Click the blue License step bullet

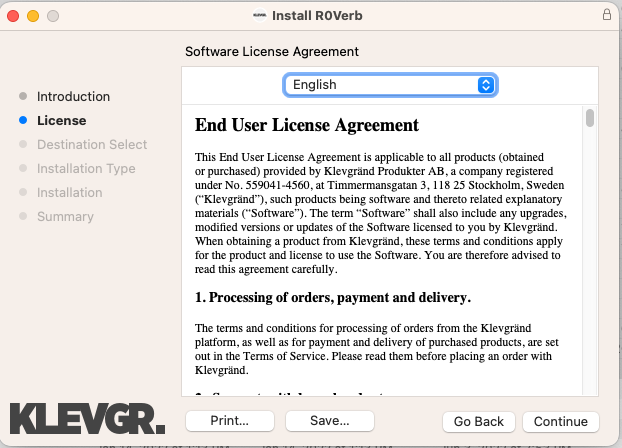point(23,120)
